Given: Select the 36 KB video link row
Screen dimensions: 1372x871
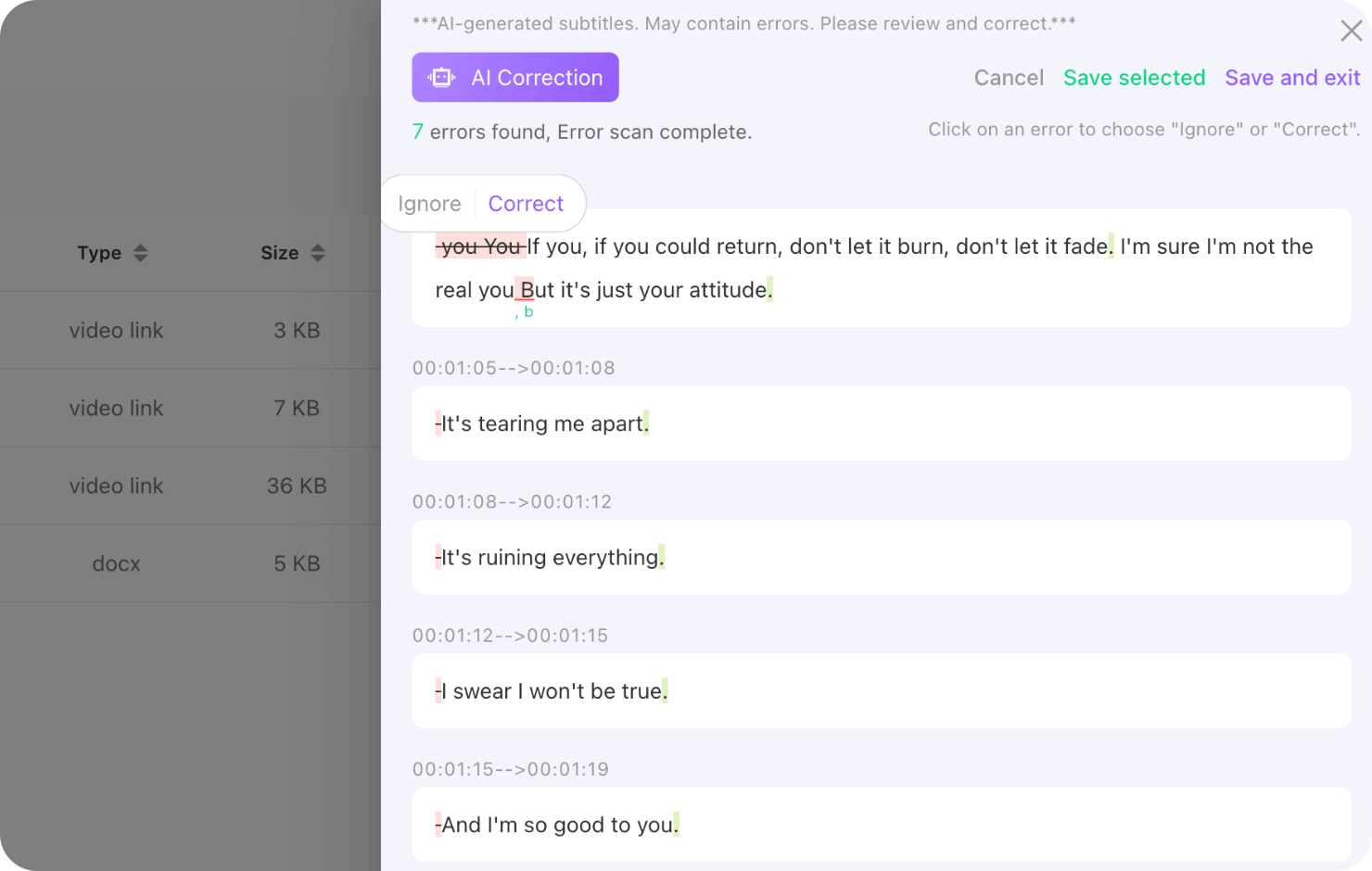Looking at the screenshot, I should [190, 486].
